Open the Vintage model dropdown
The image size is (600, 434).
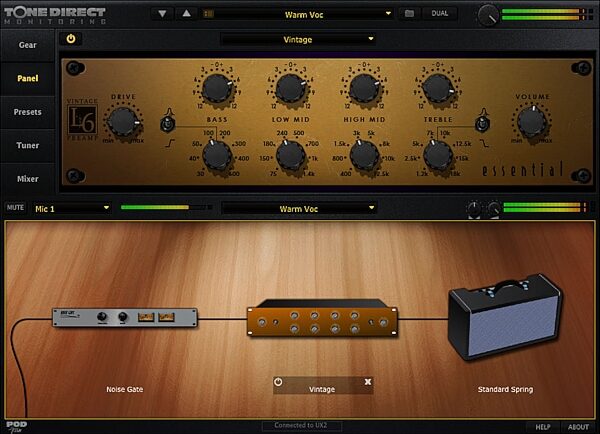(298, 39)
